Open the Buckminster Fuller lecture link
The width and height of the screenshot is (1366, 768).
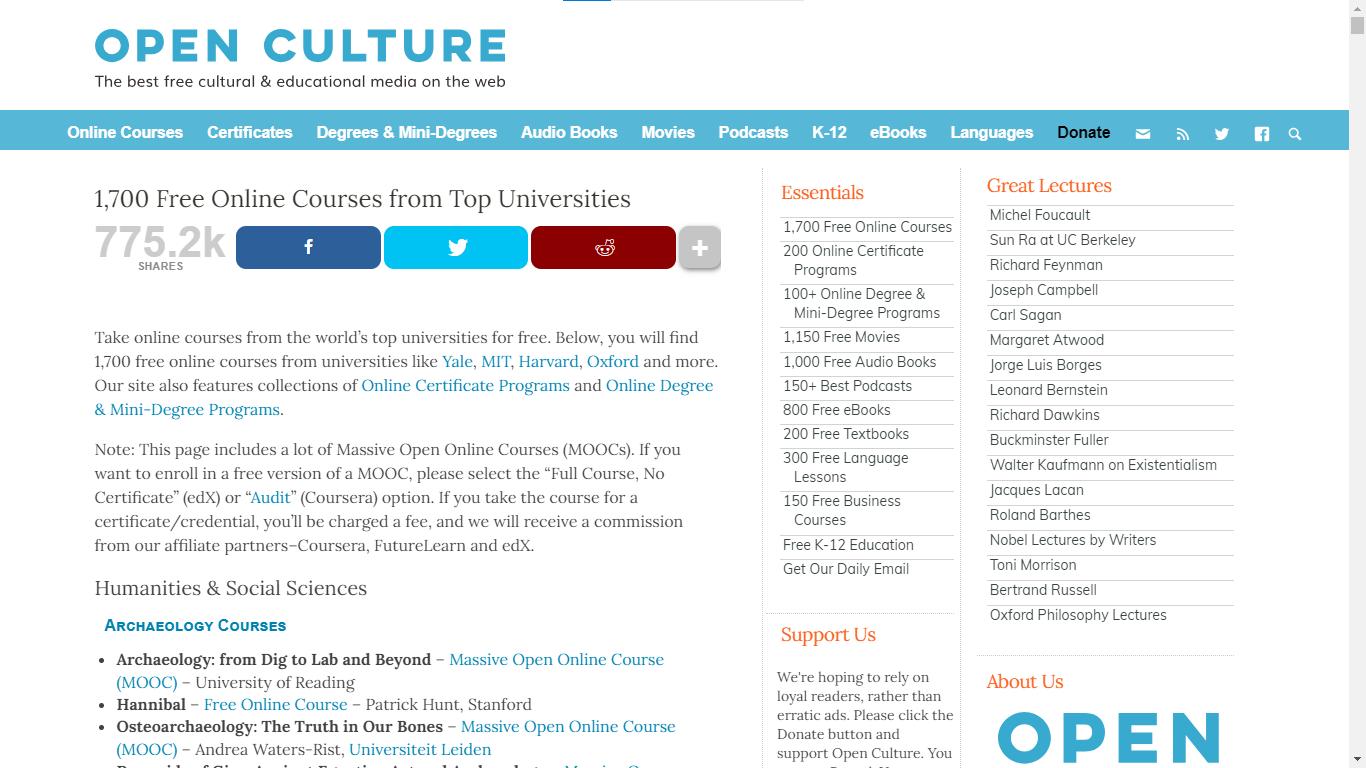(x=1049, y=440)
